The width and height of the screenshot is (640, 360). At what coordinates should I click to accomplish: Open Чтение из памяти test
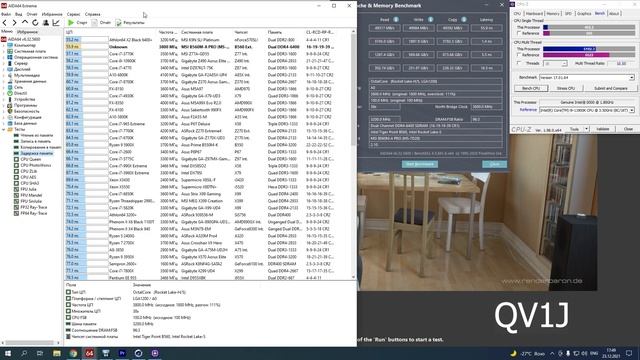click(36, 135)
